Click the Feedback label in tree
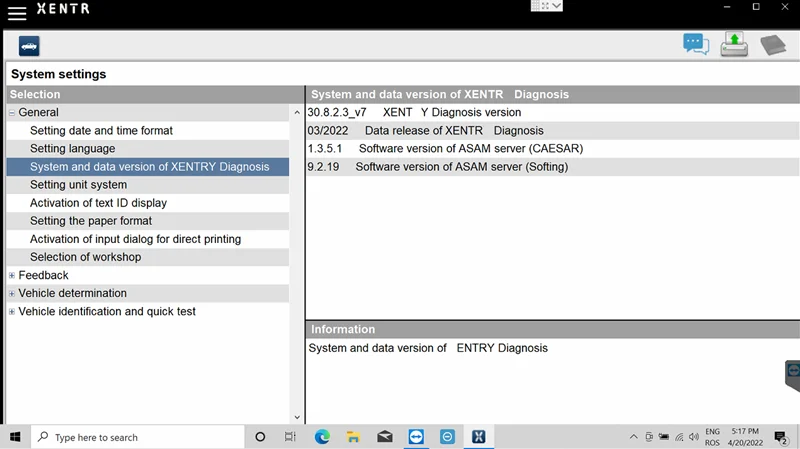Image resolution: width=800 pixels, height=449 pixels. pos(43,276)
